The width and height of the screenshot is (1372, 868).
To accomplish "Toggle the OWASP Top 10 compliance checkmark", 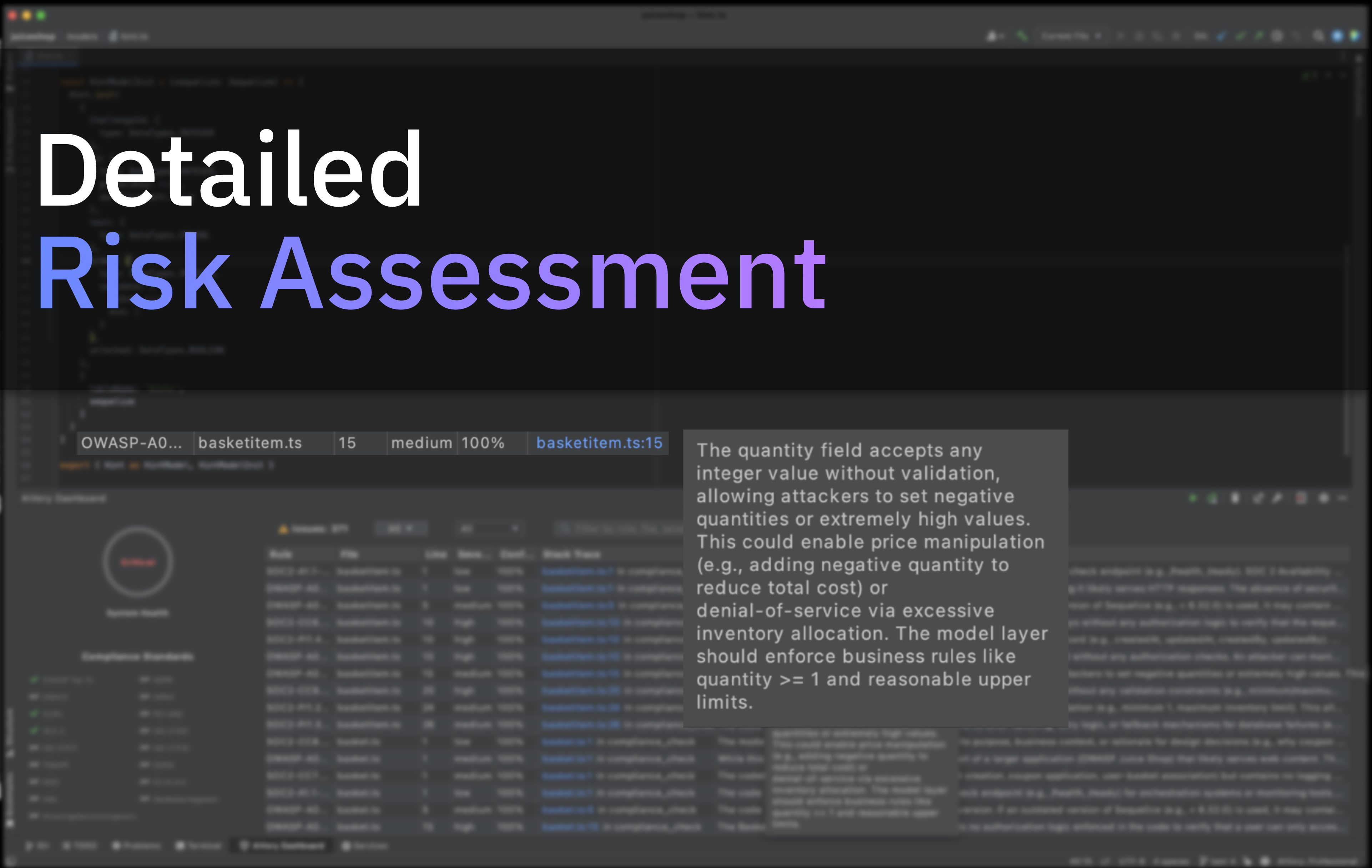I will pos(35,679).
